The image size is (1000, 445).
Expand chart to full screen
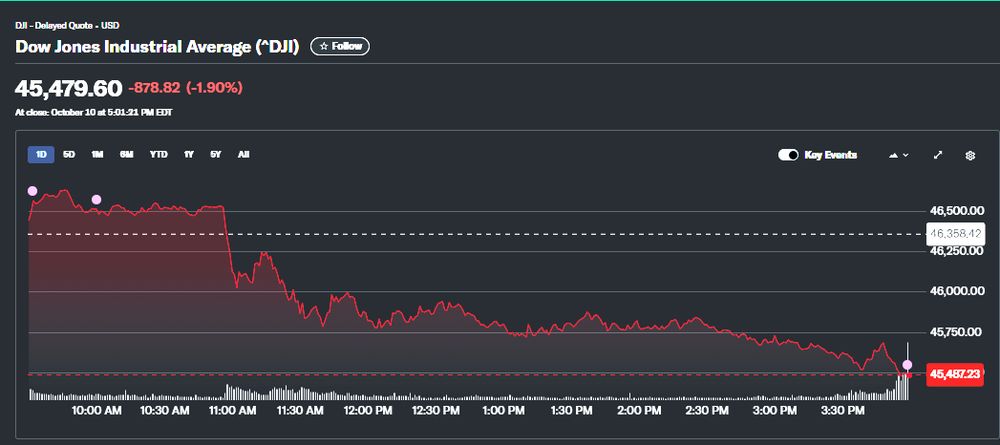[x=938, y=155]
